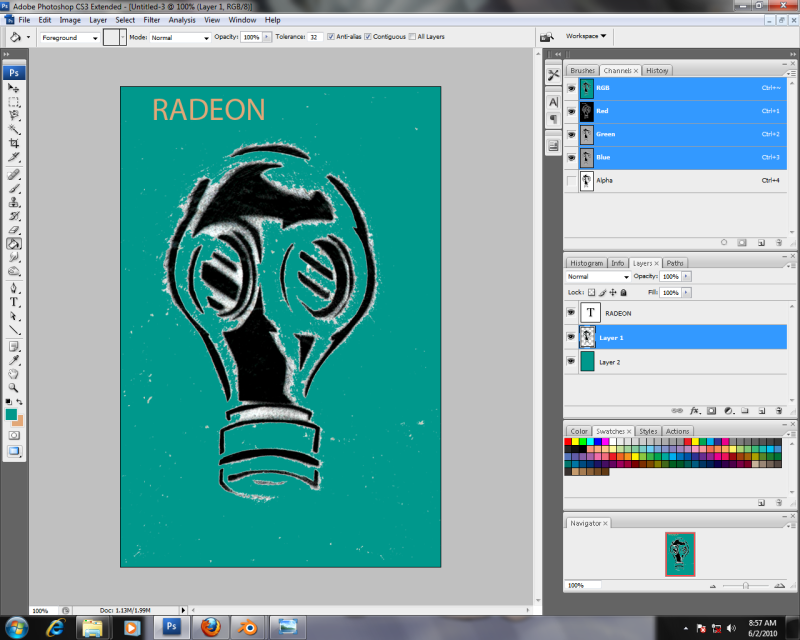
Task: Switch to the History tab
Action: [657, 70]
